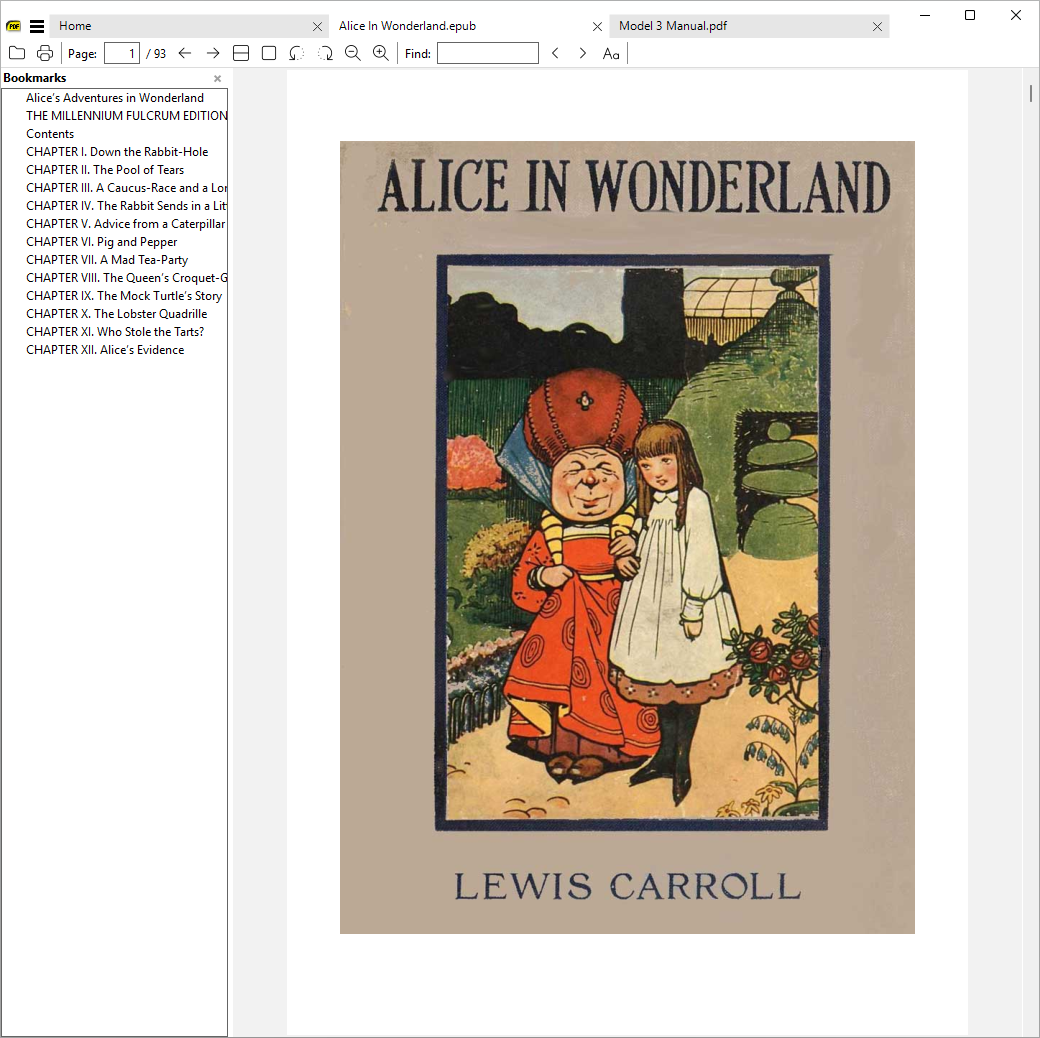
Task: Find the previous match with the left chevron
Action: click(x=555, y=53)
